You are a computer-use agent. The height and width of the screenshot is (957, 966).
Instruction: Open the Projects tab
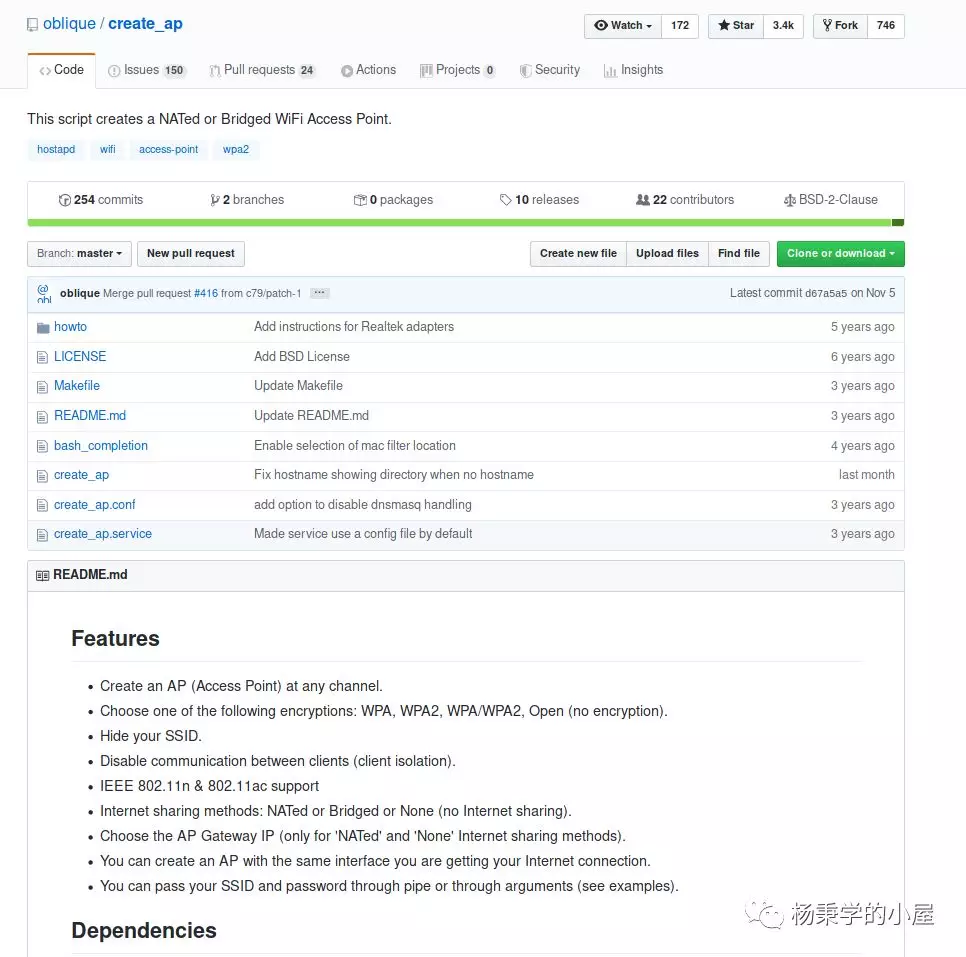tap(457, 70)
